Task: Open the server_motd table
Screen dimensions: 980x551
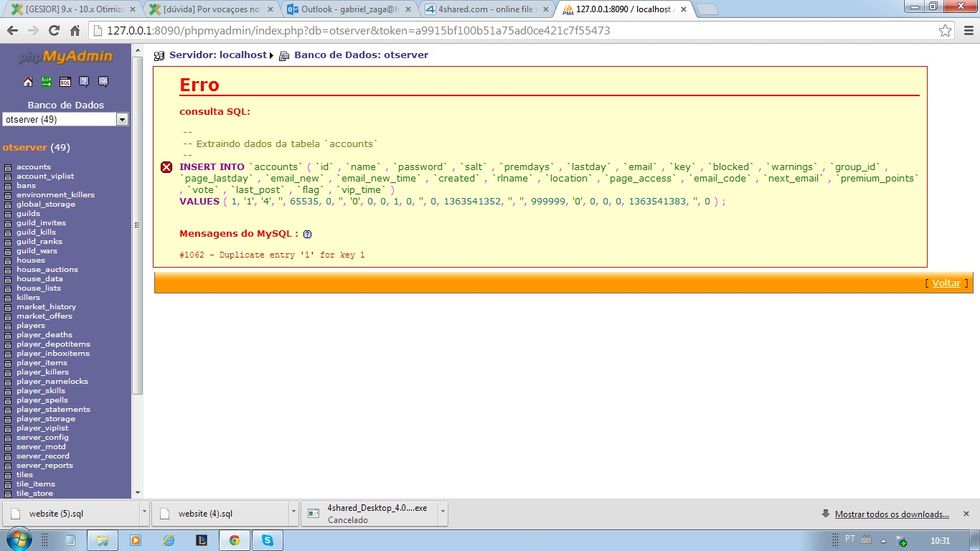Action: click(x=41, y=447)
